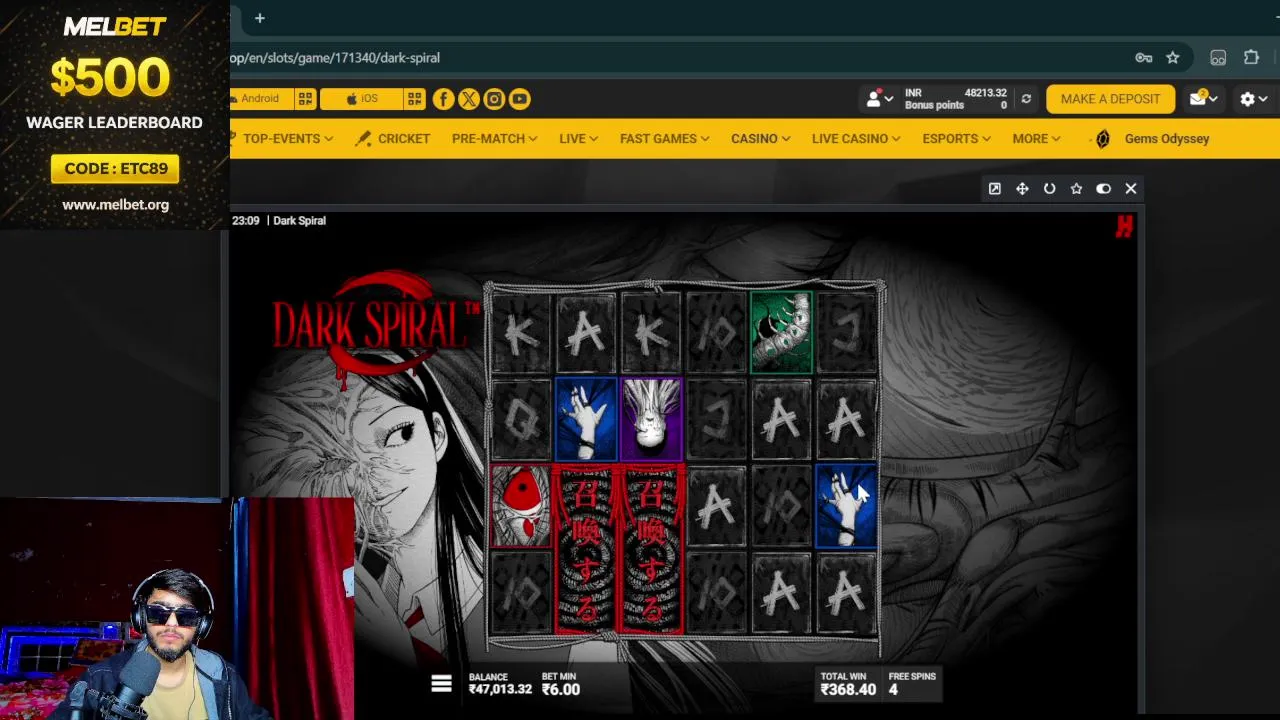
Task: Click the TOTAL WIN ₹368.40 value
Action: [x=848, y=690]
